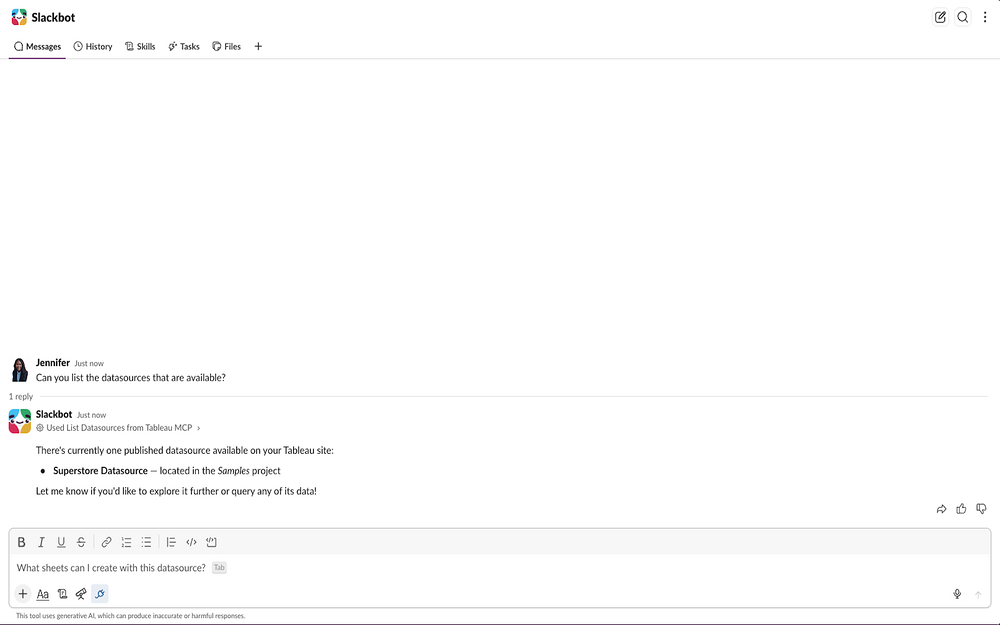The width and height of the screenshot is (1000, 625).
Task: Open the three-dot more options menu
Action: pyautogui.click(x=985, y=17)
